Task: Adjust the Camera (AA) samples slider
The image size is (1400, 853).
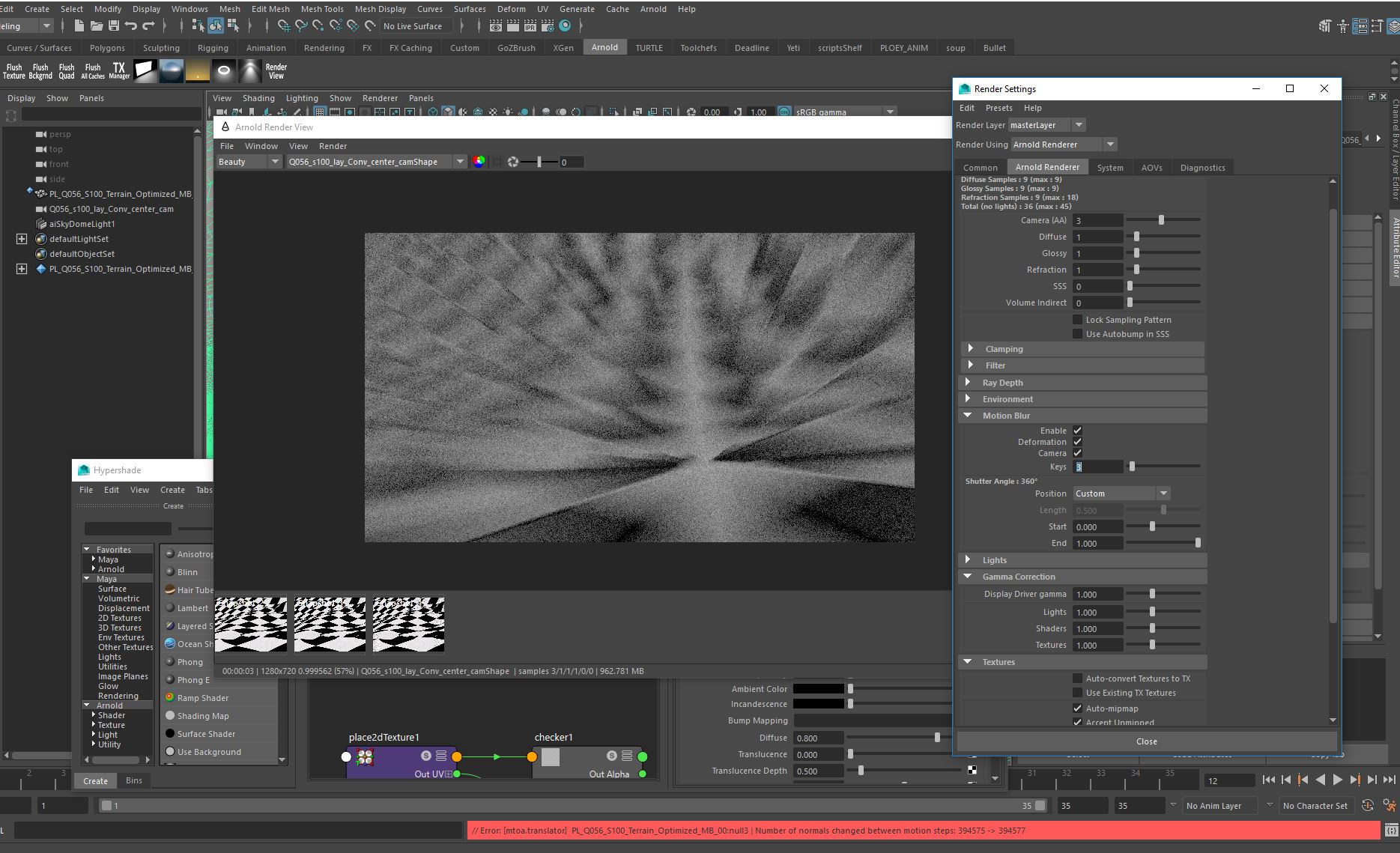Action: tap(1161, 219)
